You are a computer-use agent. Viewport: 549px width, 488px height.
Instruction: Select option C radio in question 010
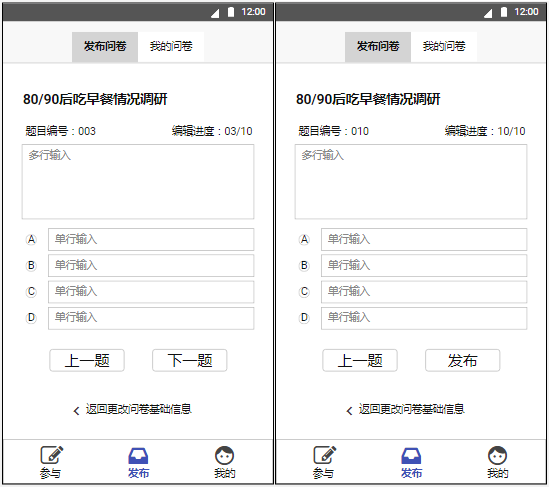click(304, 292)
